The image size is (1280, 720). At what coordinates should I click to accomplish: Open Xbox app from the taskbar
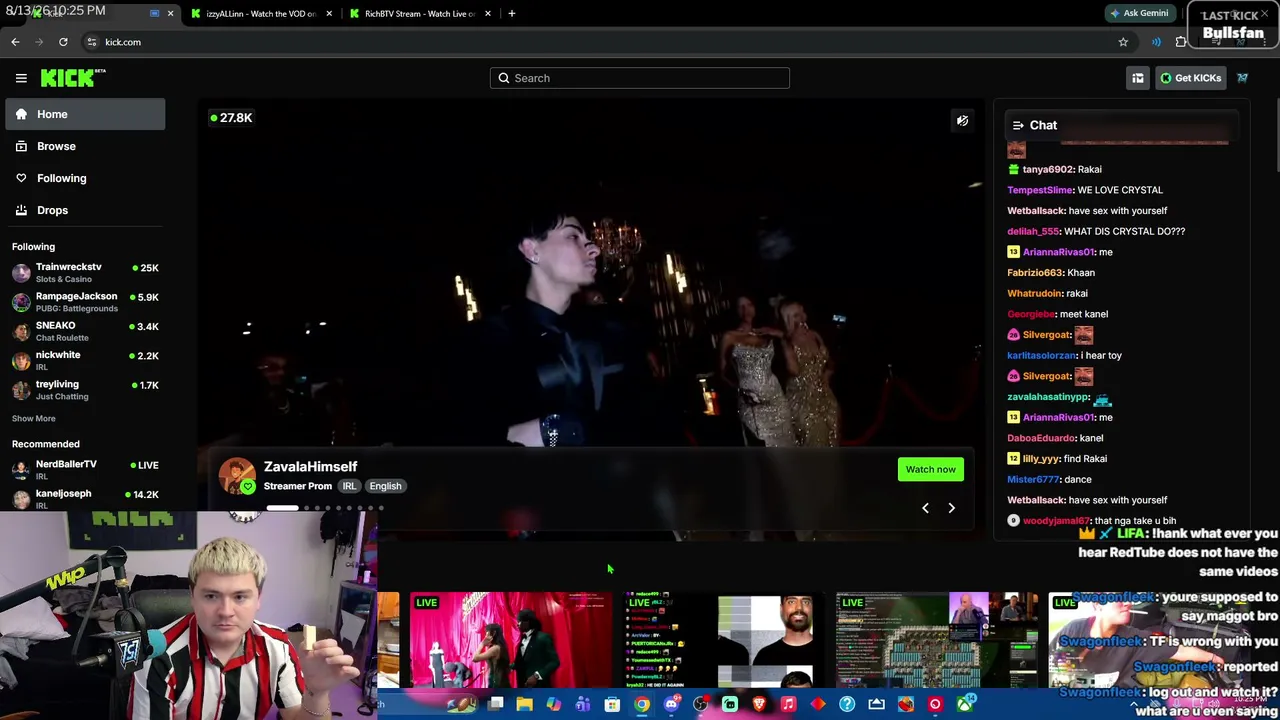click(964, 705)
